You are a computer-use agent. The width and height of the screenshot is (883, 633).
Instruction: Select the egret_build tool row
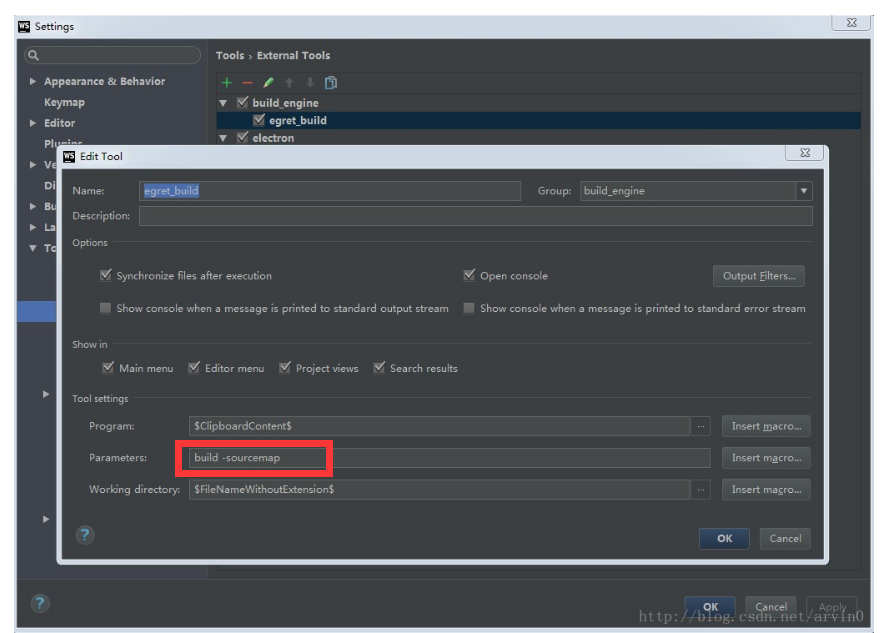point(538,120)
